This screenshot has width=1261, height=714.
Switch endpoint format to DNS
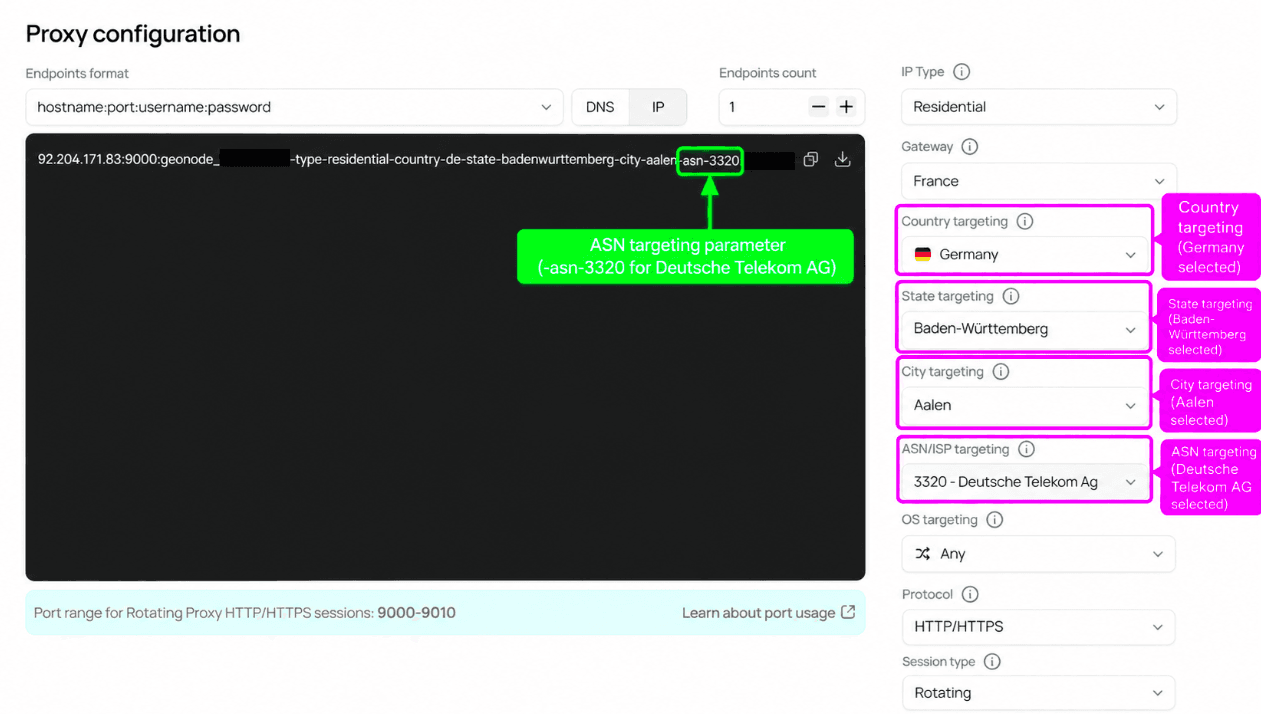(x=600, y=107)
